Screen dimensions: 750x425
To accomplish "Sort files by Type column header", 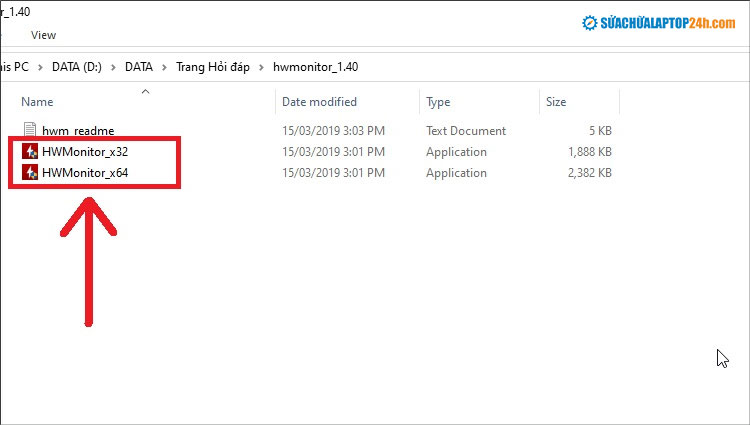I will tap(439, 102).
